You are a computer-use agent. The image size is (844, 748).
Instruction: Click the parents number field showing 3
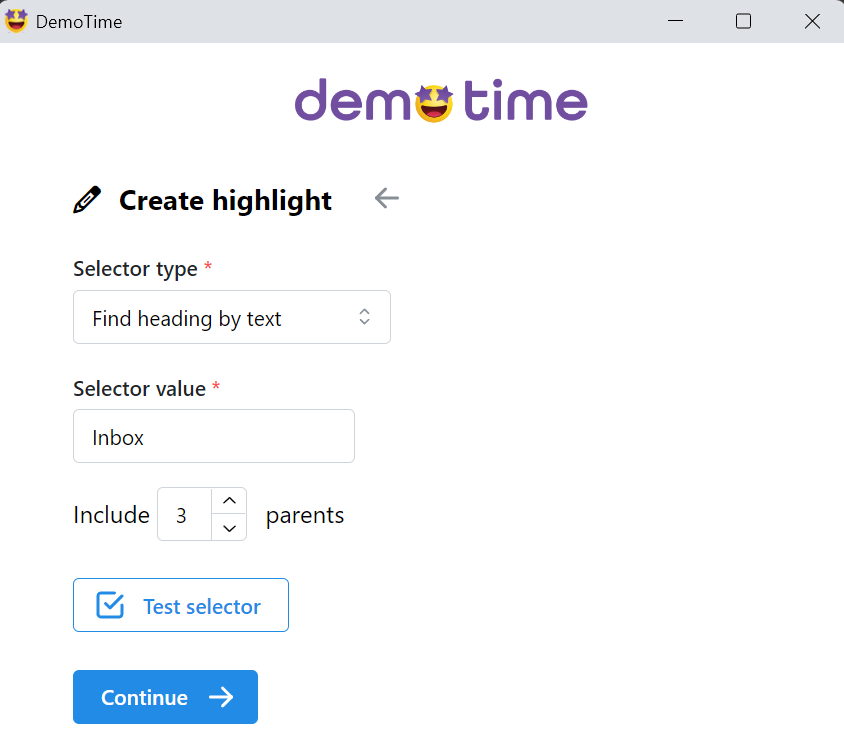click(x=185, y=514)
